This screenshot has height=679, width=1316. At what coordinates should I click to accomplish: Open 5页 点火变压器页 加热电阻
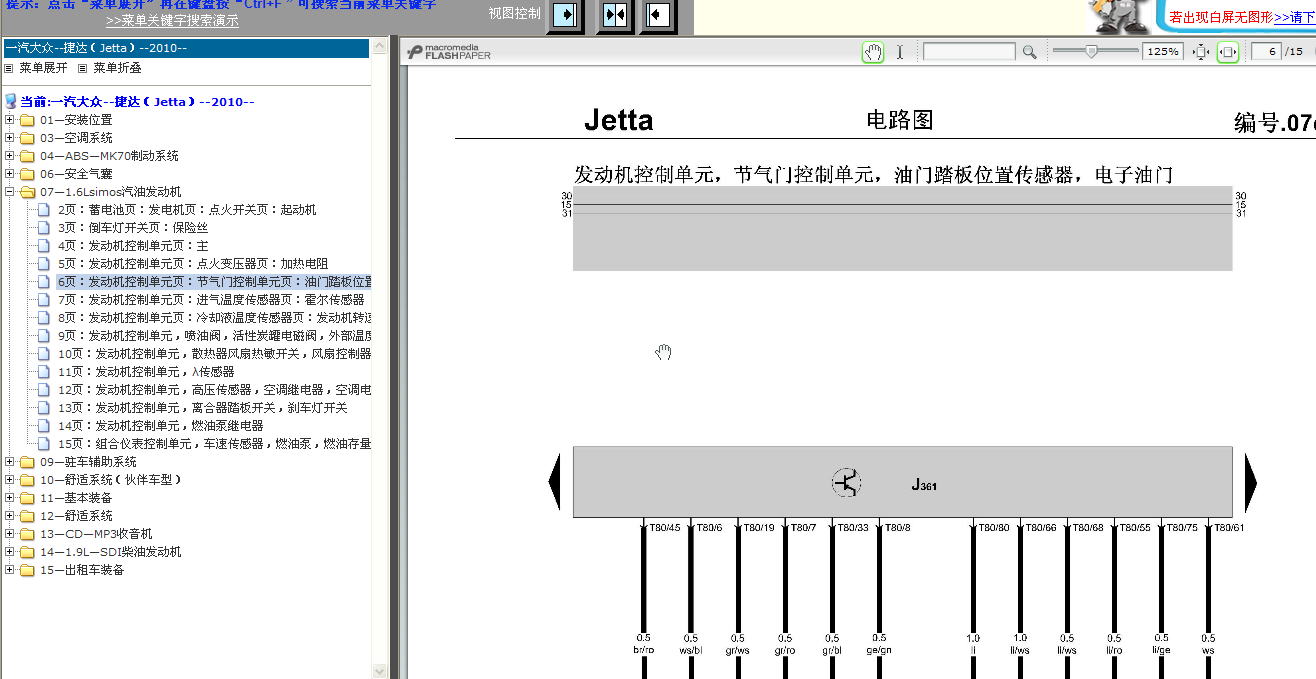[193, 264]
